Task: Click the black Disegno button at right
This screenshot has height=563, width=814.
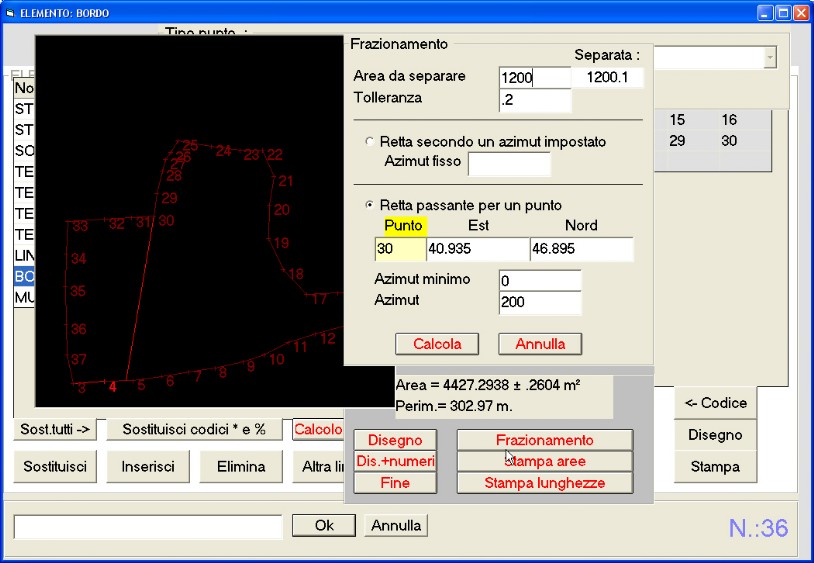Action: coord(715,435)
